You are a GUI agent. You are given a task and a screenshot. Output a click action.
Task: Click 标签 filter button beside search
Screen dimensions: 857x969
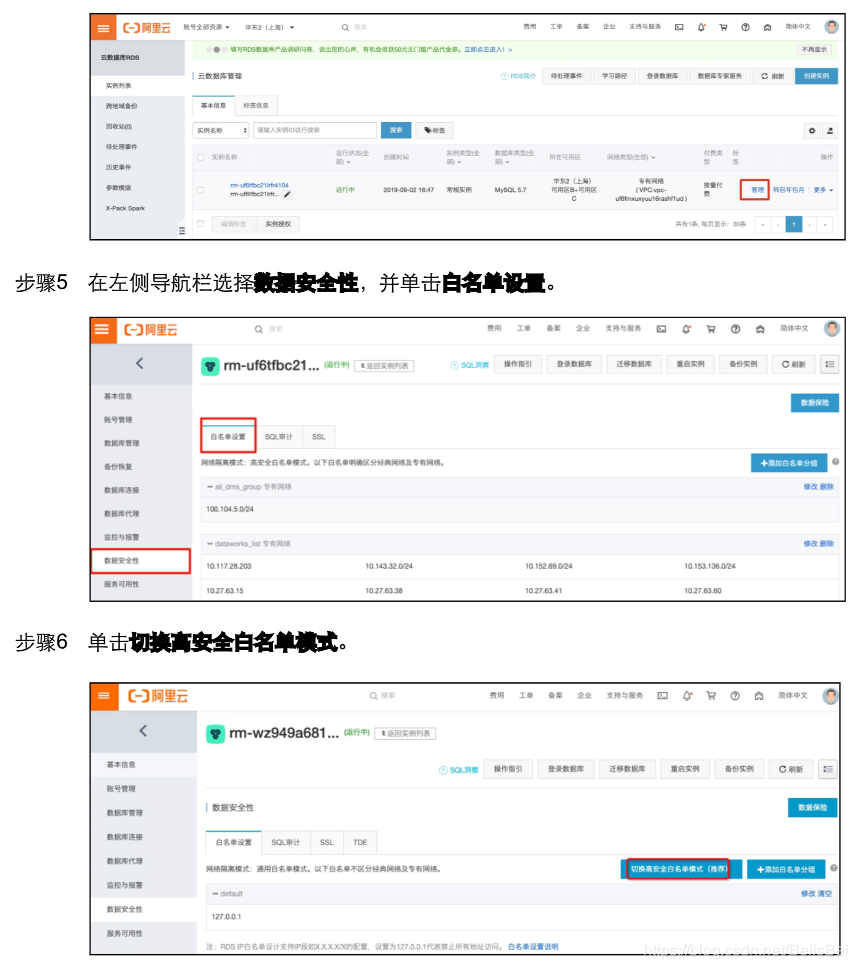(434, 130)
